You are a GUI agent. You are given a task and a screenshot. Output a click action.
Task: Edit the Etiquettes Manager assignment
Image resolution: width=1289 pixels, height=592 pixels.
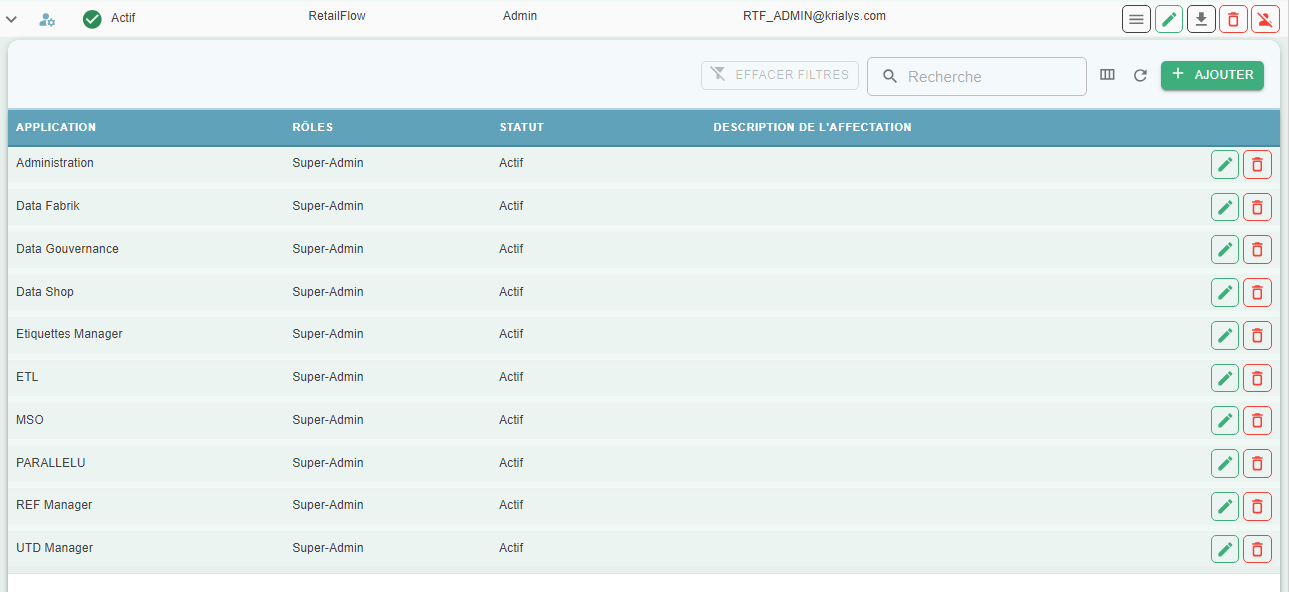1225,335
